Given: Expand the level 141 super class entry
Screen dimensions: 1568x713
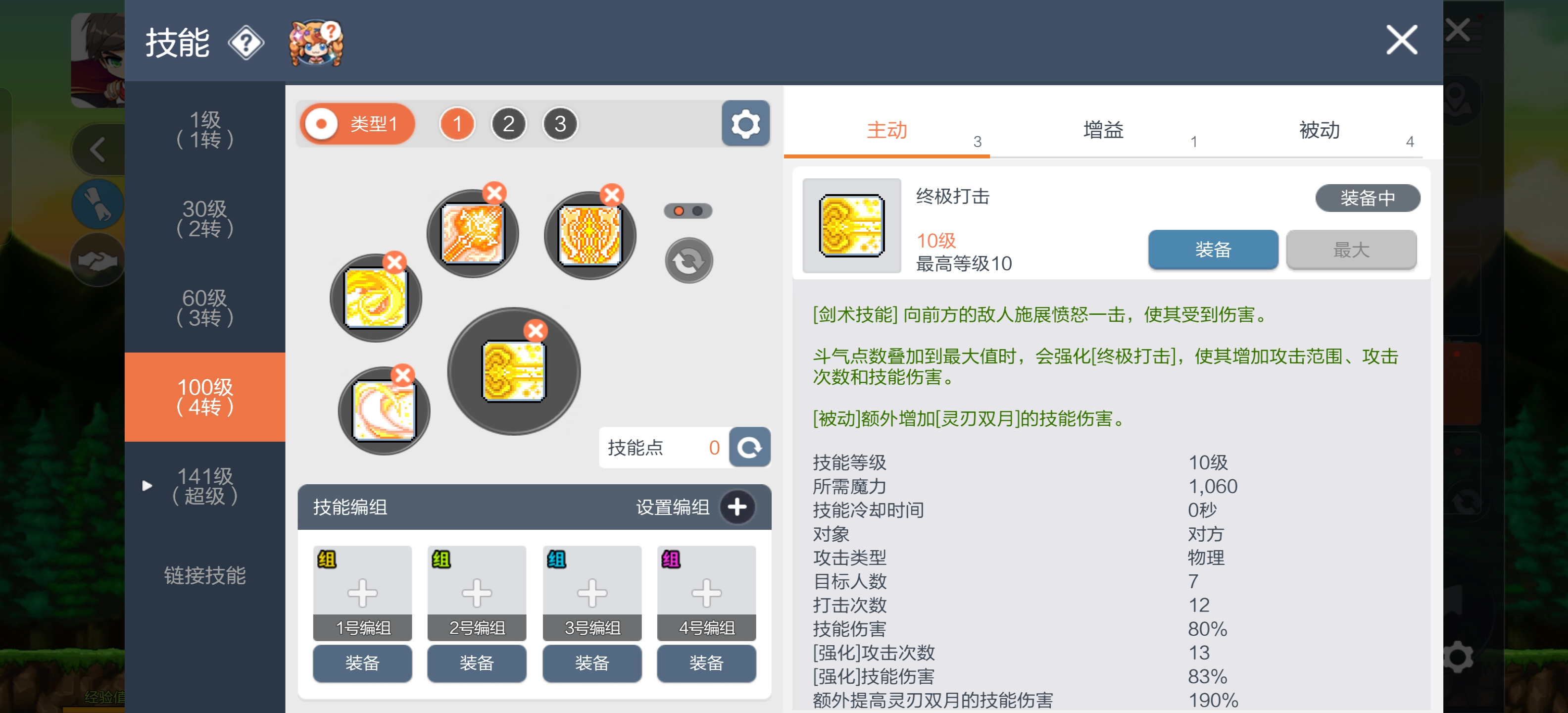Looking at the screenshot, I should (x=204, y=486).
